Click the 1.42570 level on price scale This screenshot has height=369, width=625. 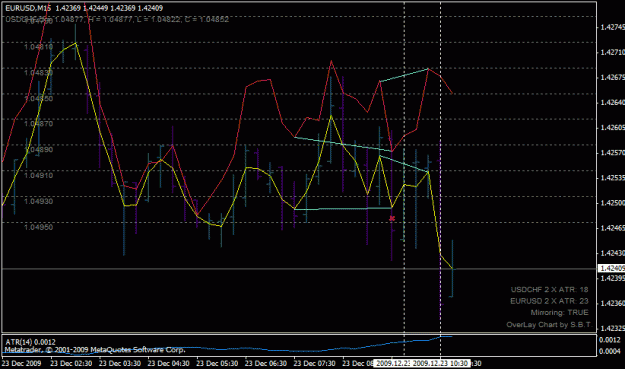pyautogui.click(x=612, y=153)
